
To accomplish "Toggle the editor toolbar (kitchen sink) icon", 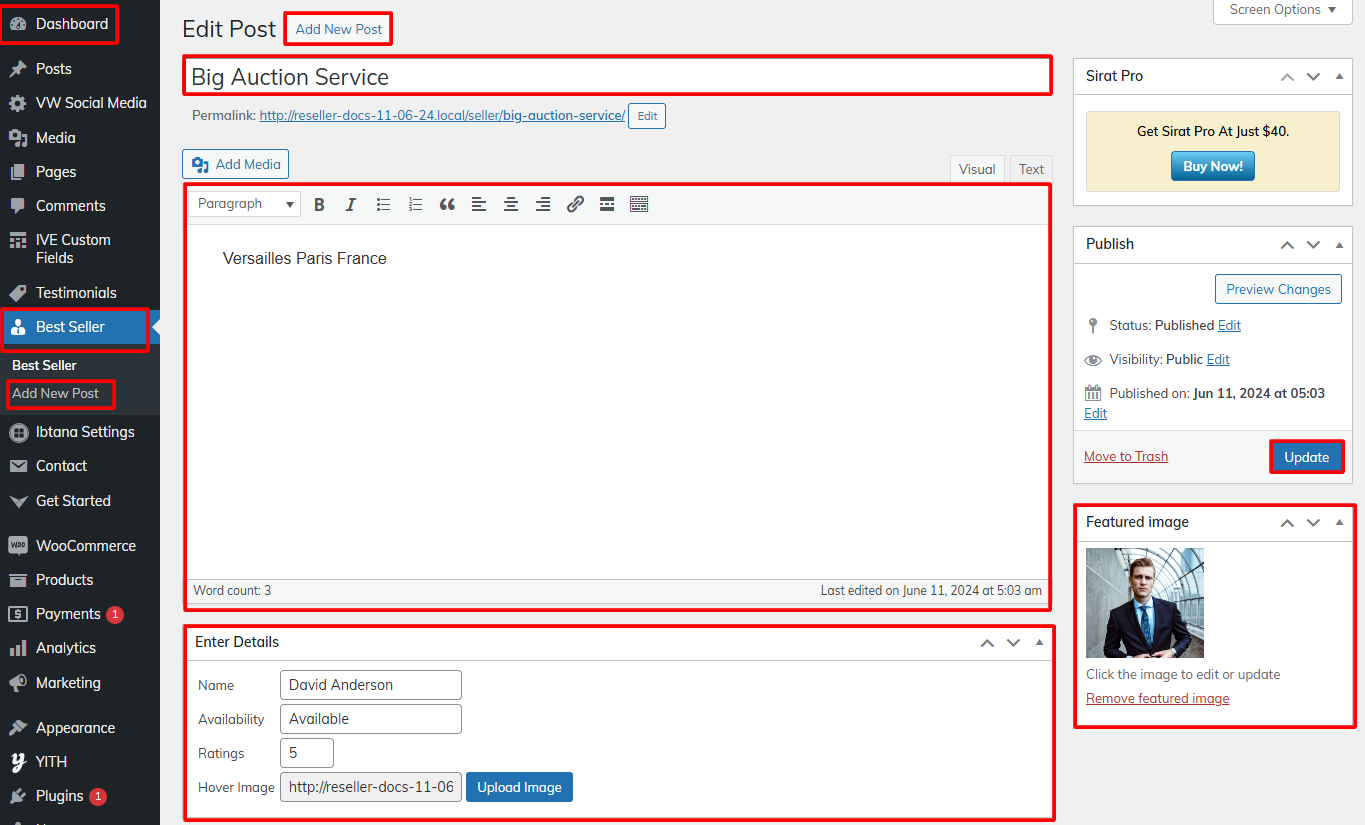I will pos(639,205).
